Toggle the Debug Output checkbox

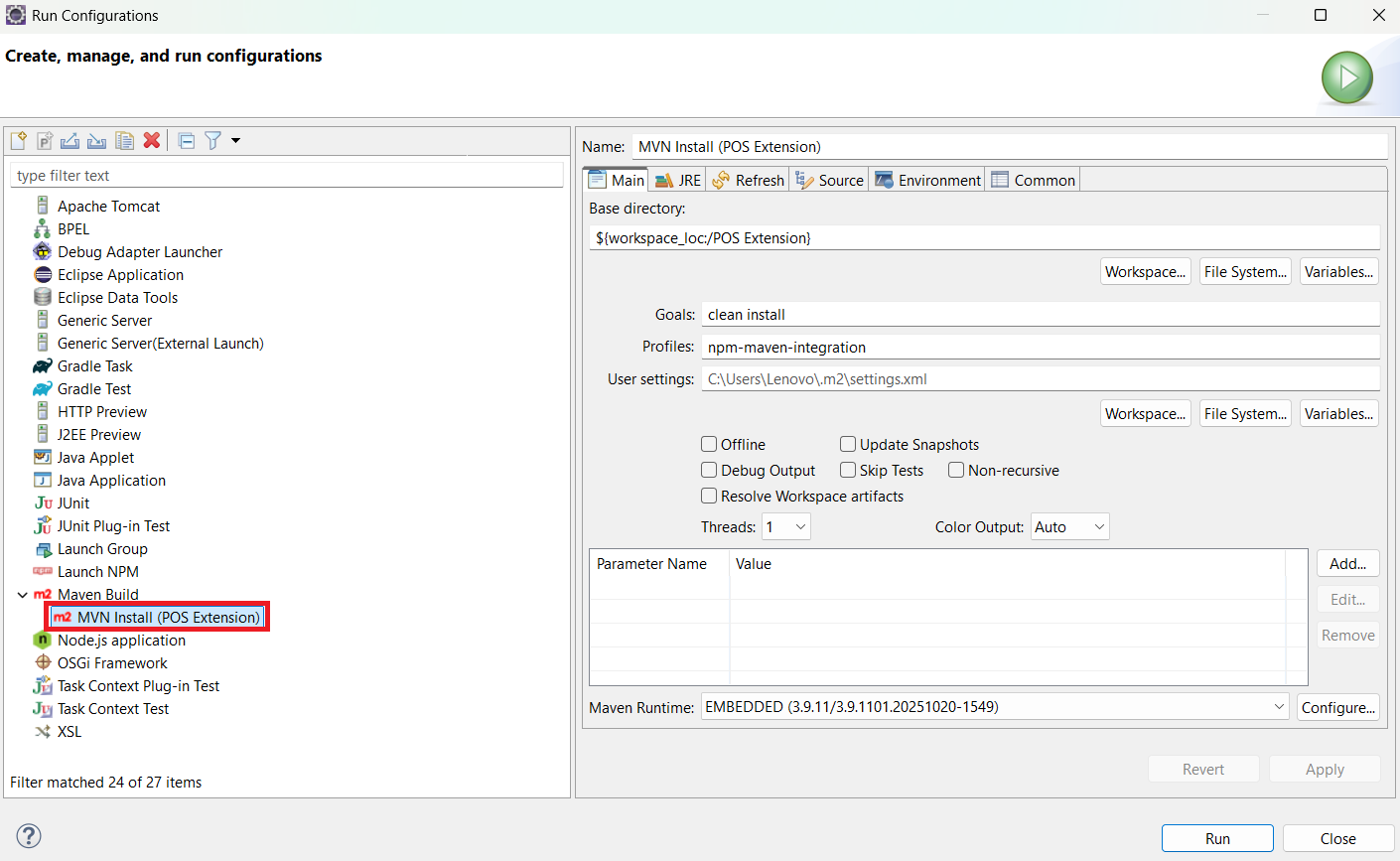tap(709, 471)
